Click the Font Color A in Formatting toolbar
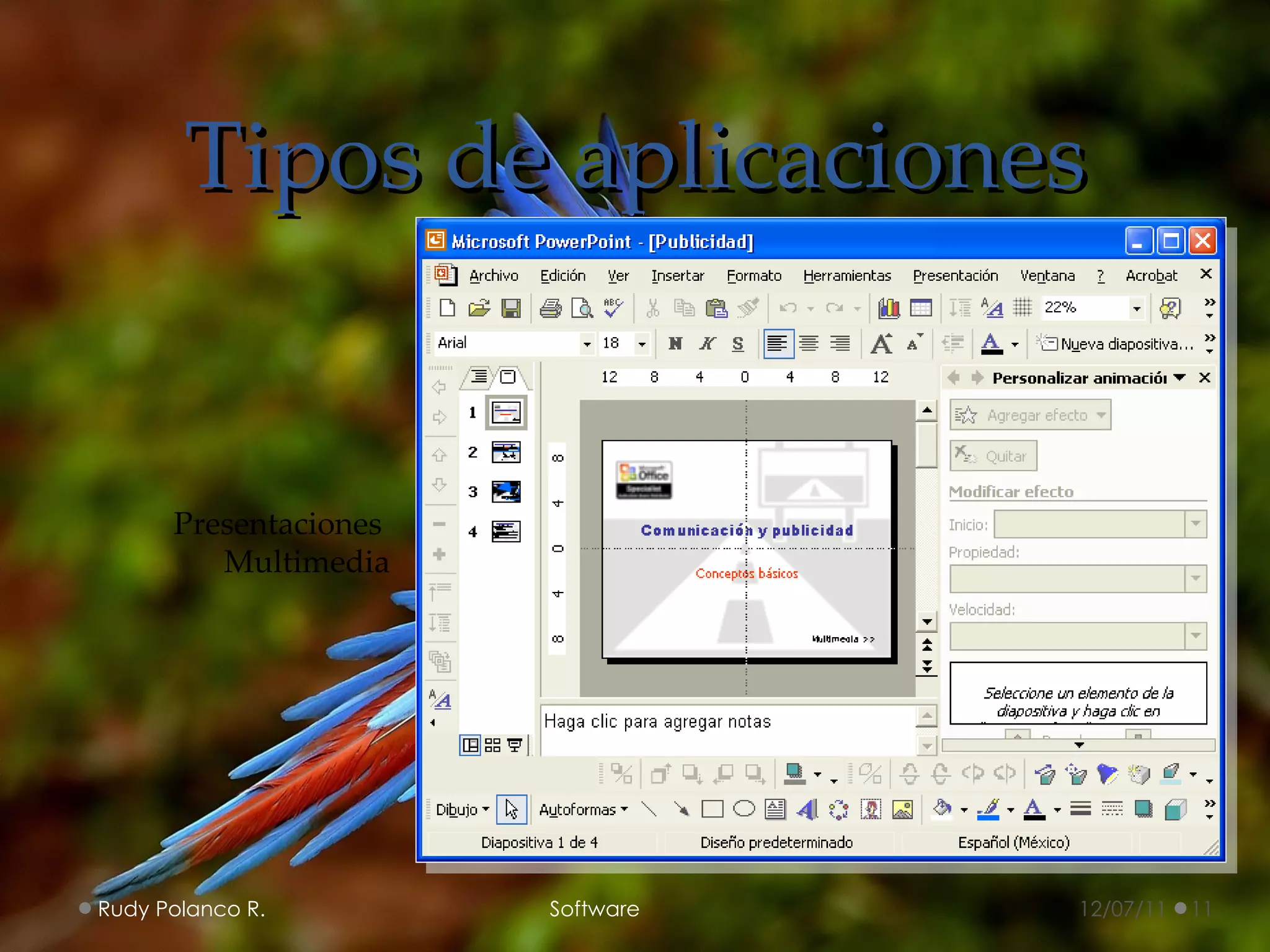The image size is (1270, 952). [x=992, y=343]
